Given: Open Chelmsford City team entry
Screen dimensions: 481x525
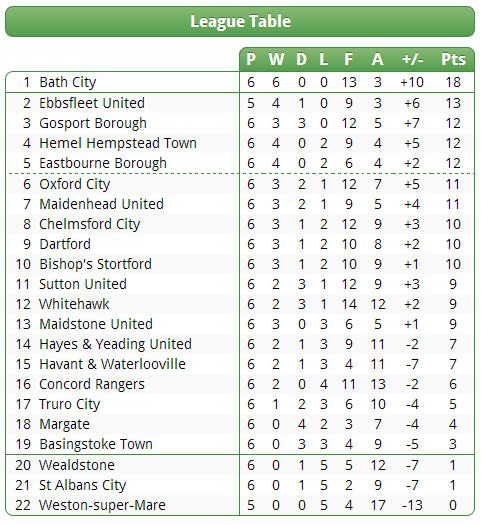Looking at the screenshot, I should [x=89, y=224].
